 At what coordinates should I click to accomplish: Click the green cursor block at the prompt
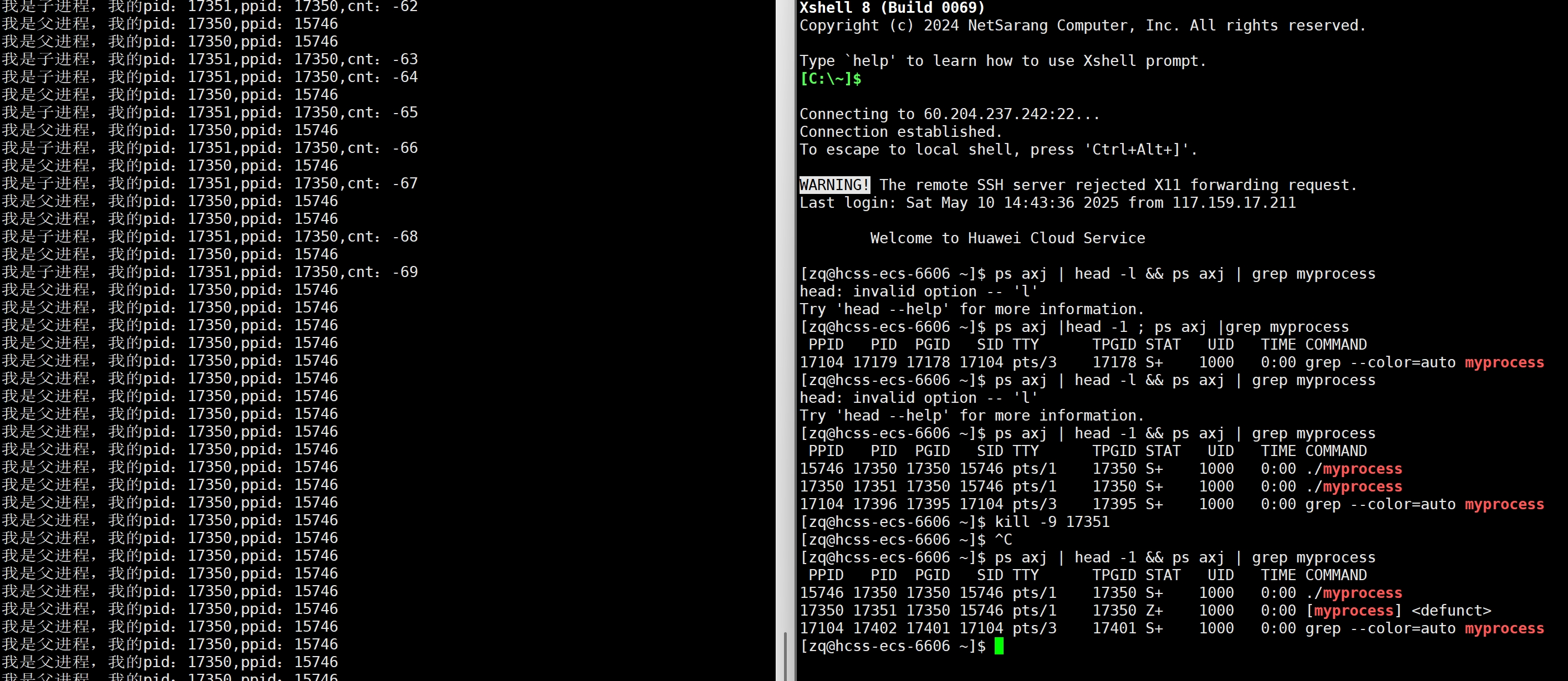pos(999,646)
